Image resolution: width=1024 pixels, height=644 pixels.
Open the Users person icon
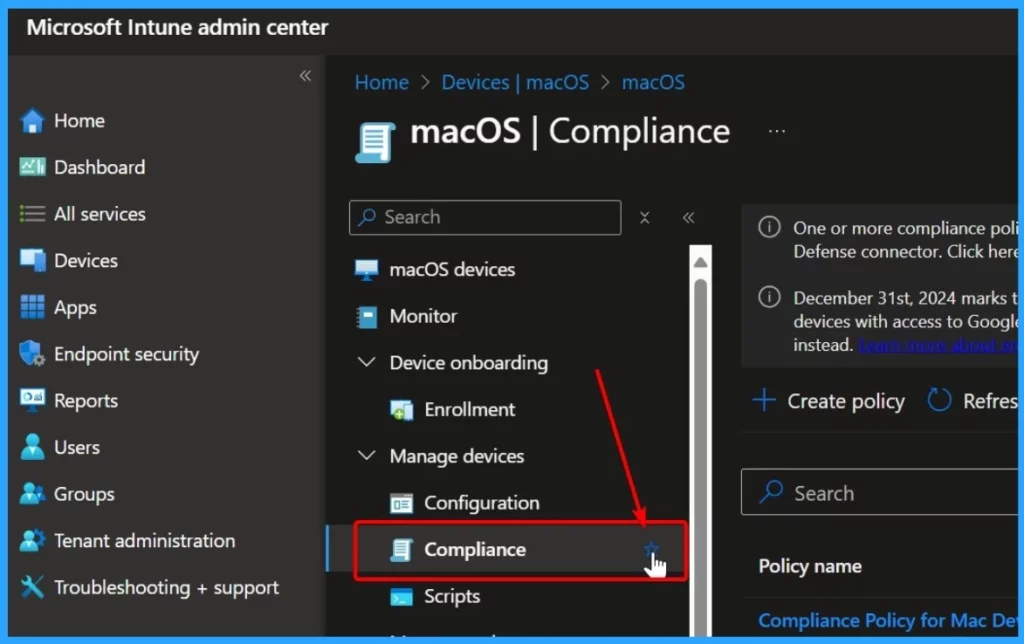pyautogui.click(x=32, y=447)
